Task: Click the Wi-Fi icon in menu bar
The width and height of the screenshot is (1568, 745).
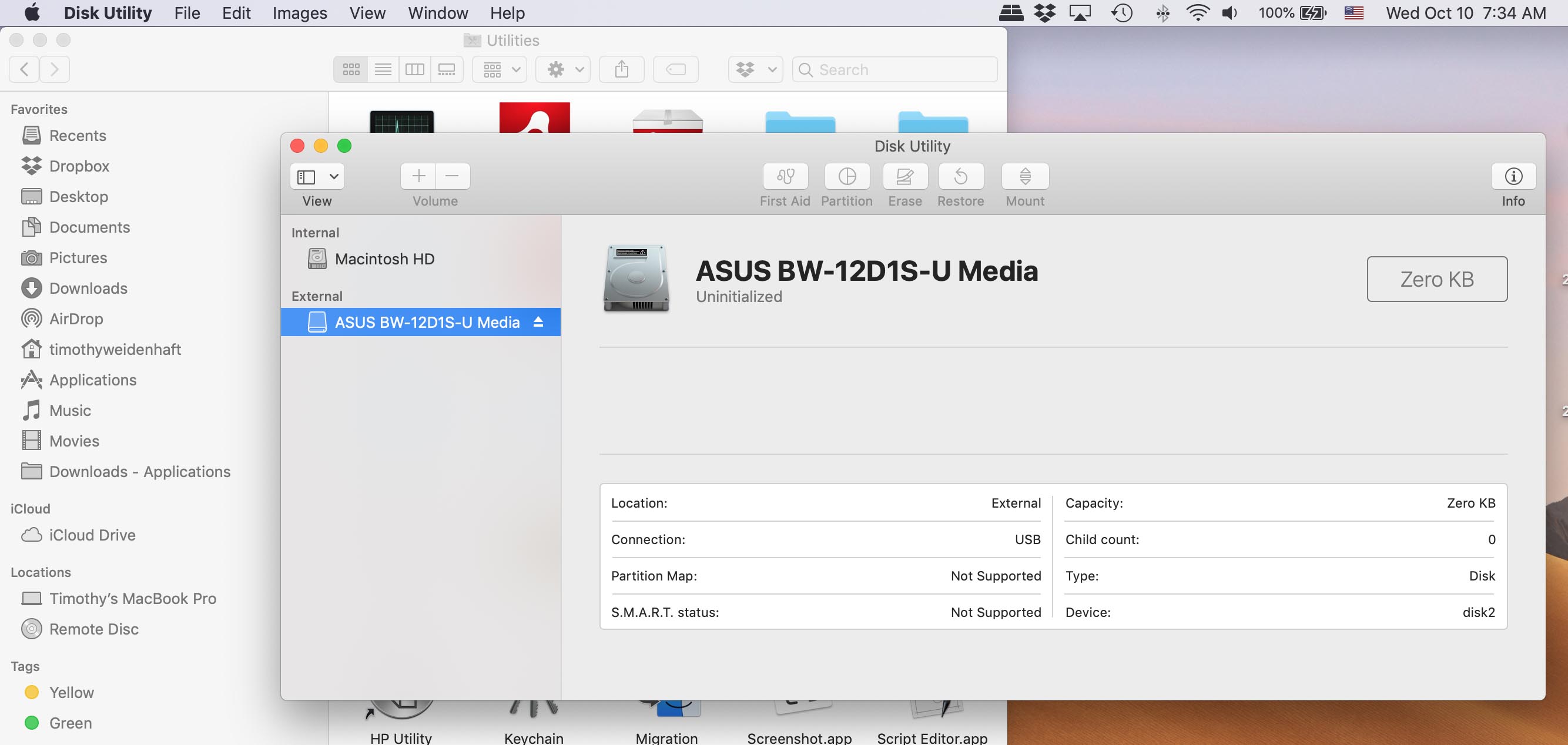Action: pos(1197,13)
